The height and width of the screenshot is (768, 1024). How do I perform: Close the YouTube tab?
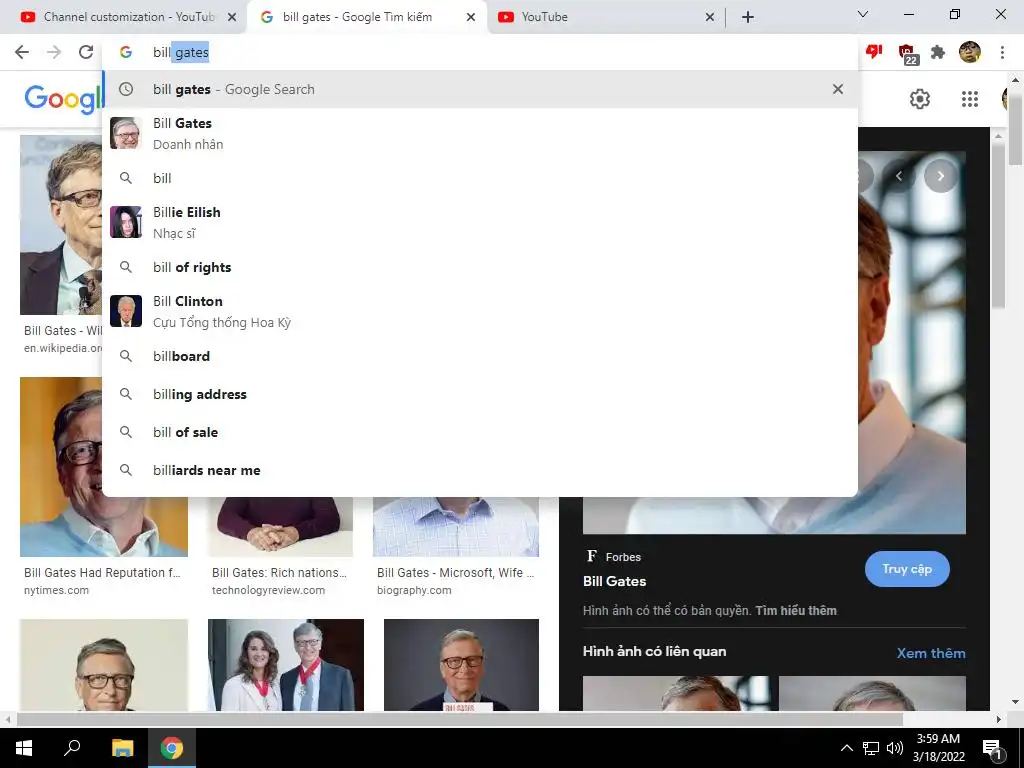click(710, 18)
